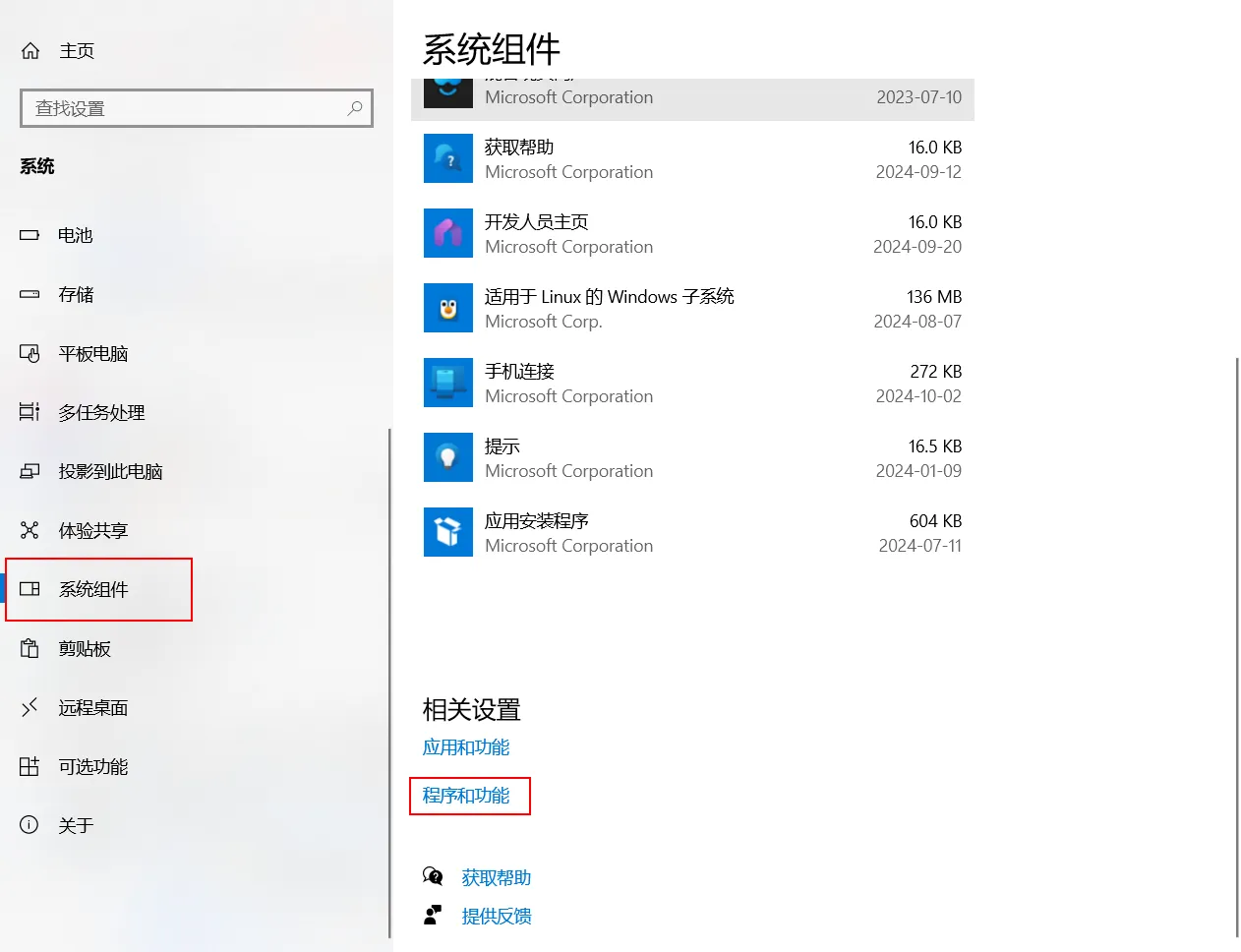Click the 获取帮助 link at bottom

click(x=496, y=877)
